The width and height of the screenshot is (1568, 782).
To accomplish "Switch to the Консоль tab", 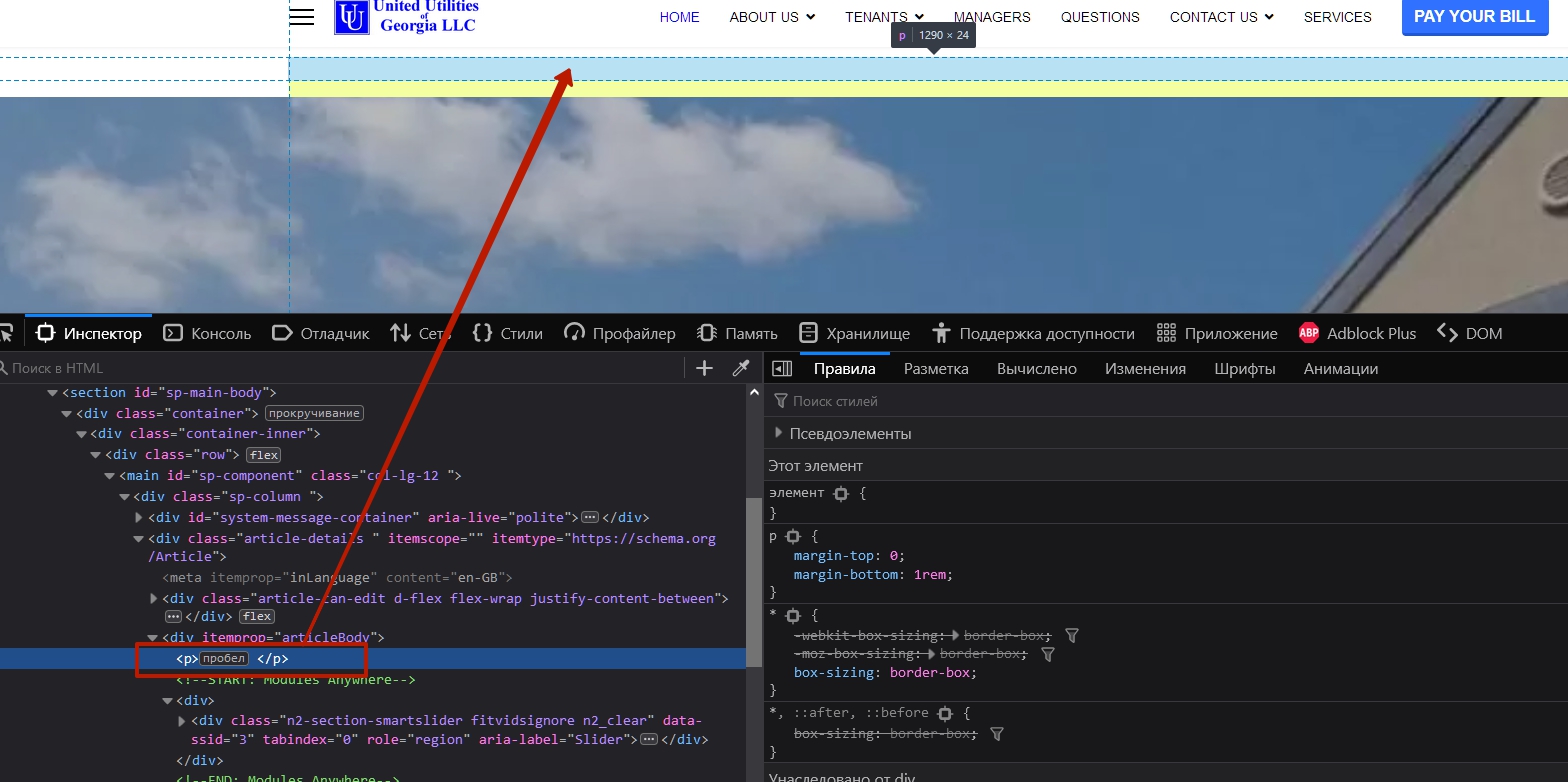I will pos(207,333).
